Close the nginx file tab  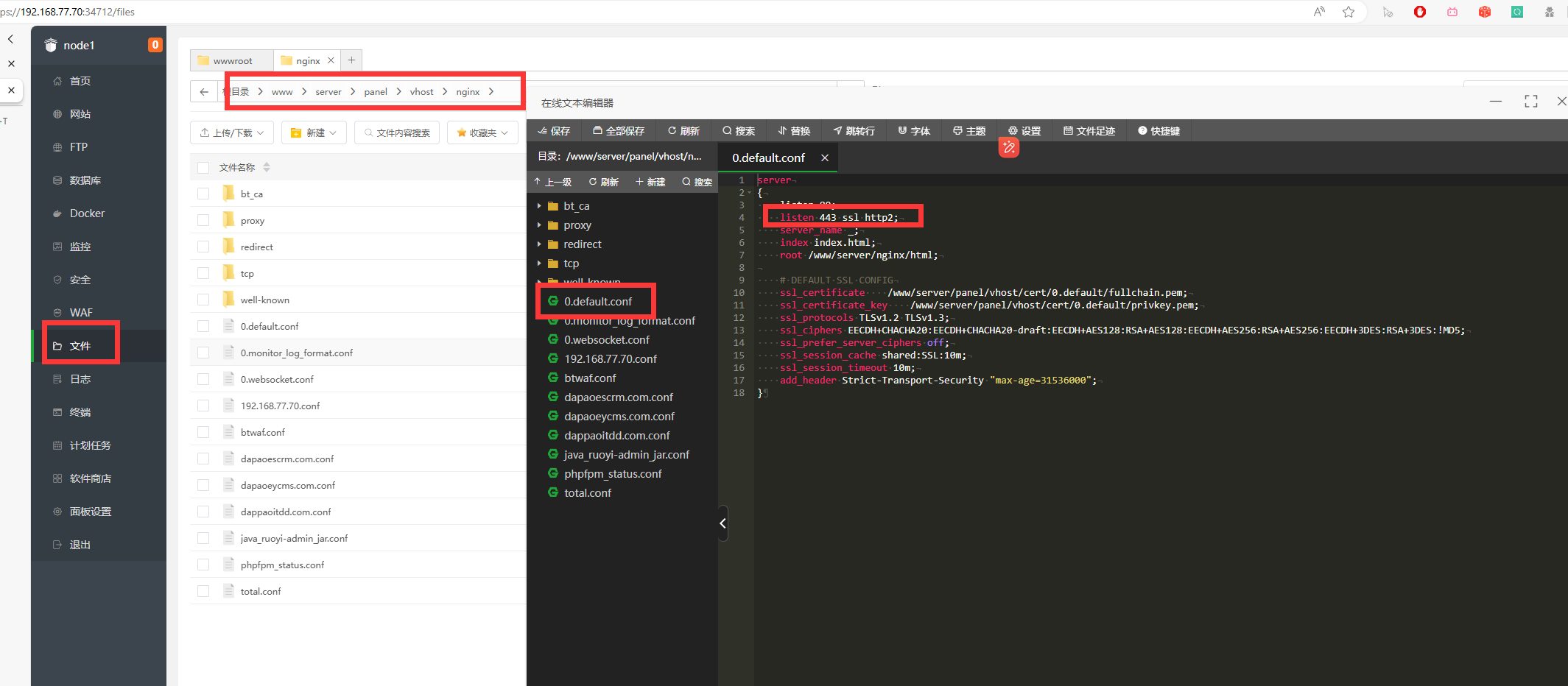(x=331, y=60)
